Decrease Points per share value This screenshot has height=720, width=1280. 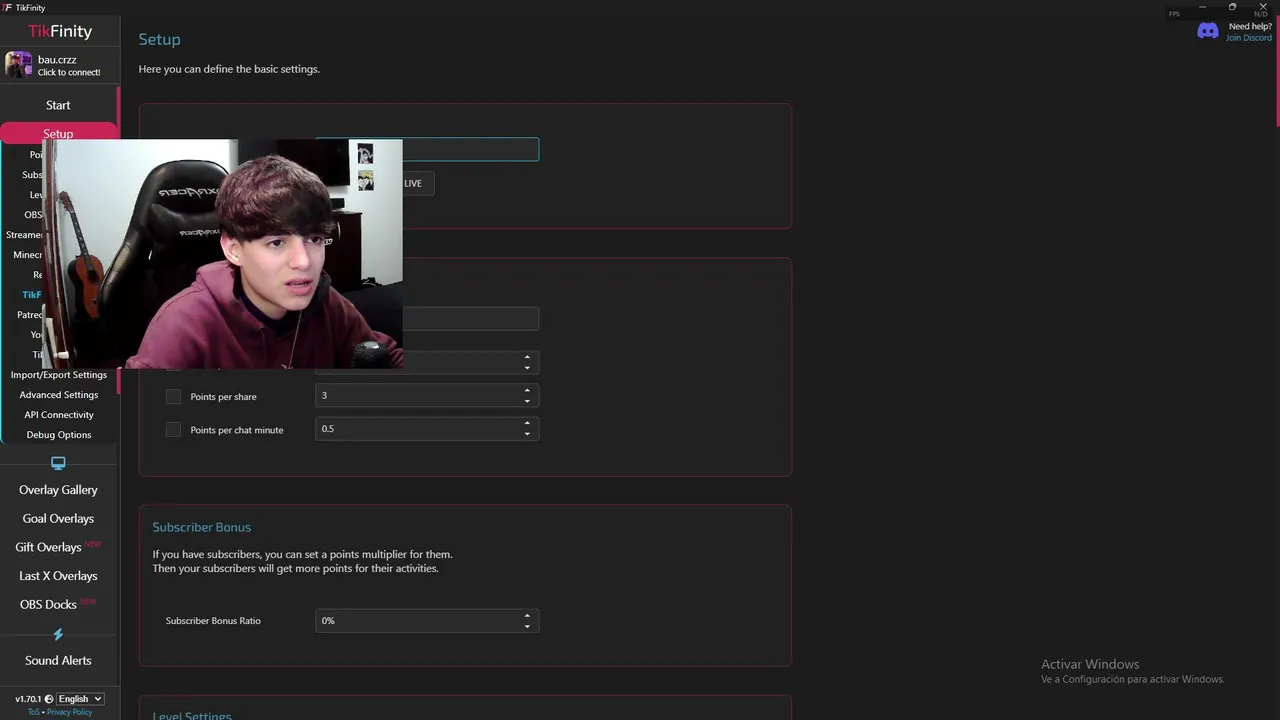click(527, 402)
